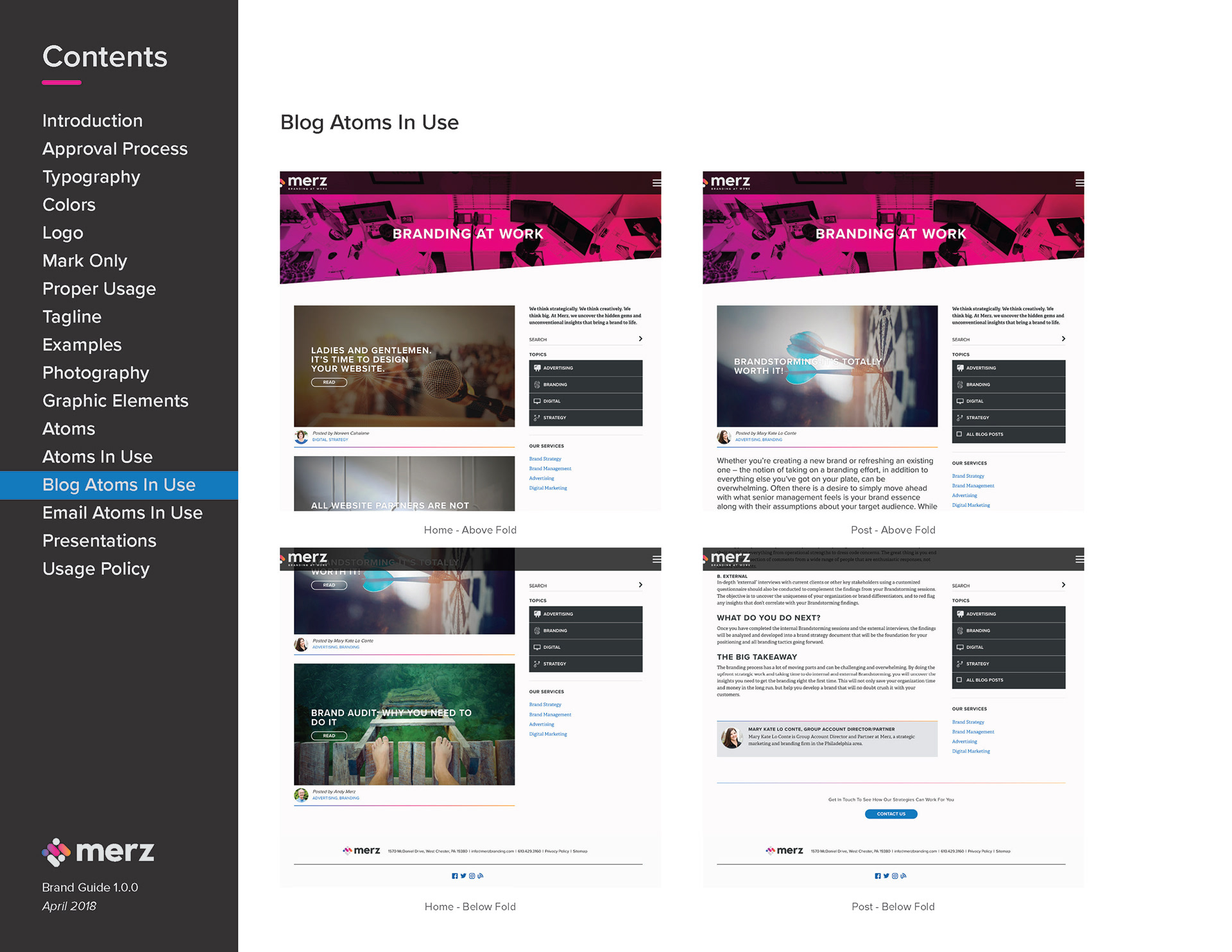Click Brand Strategy link in Home Above Fold
1232x952 pixels.
point(545,459)
